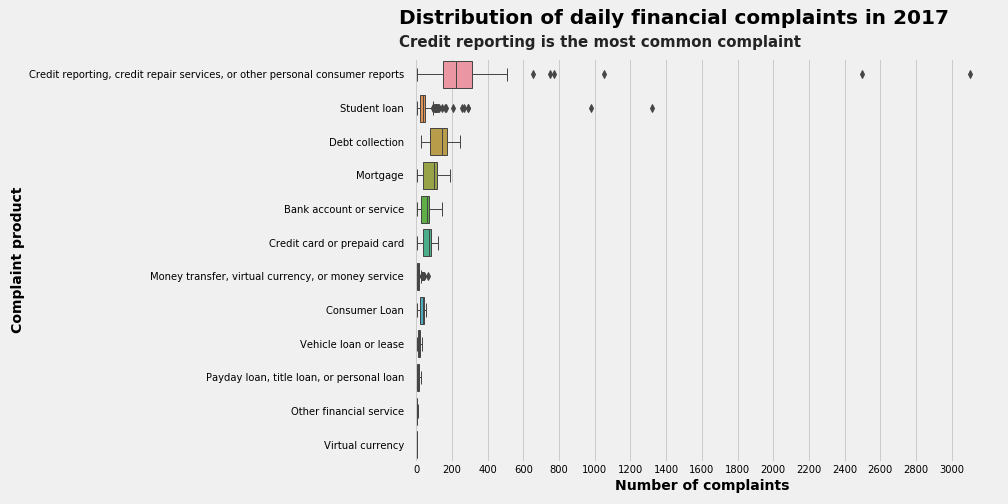Click the 'Consumer Loan' category label
This screenshot has width=1008, height=504.
364,310
